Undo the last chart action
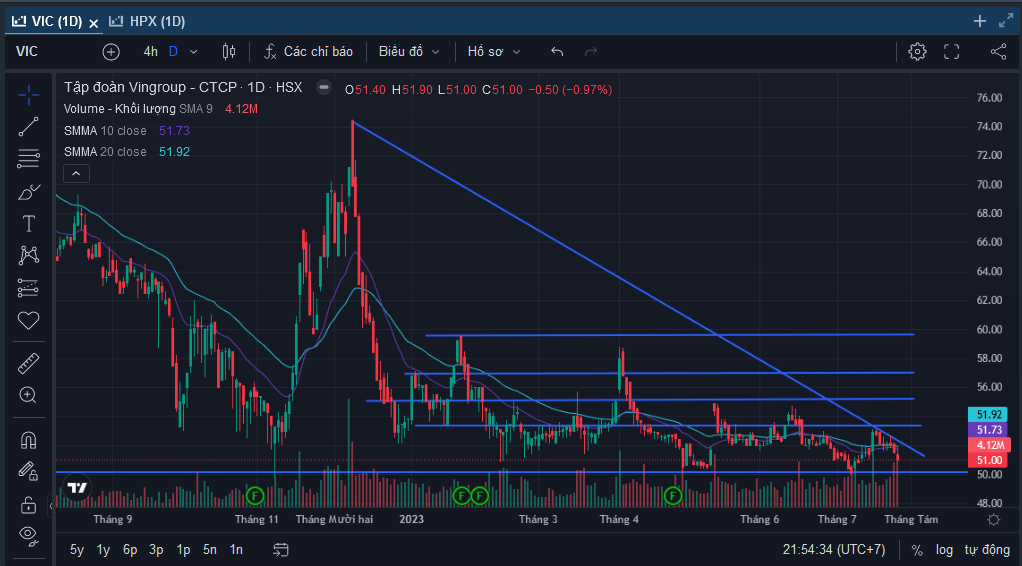 coord(557,52)
